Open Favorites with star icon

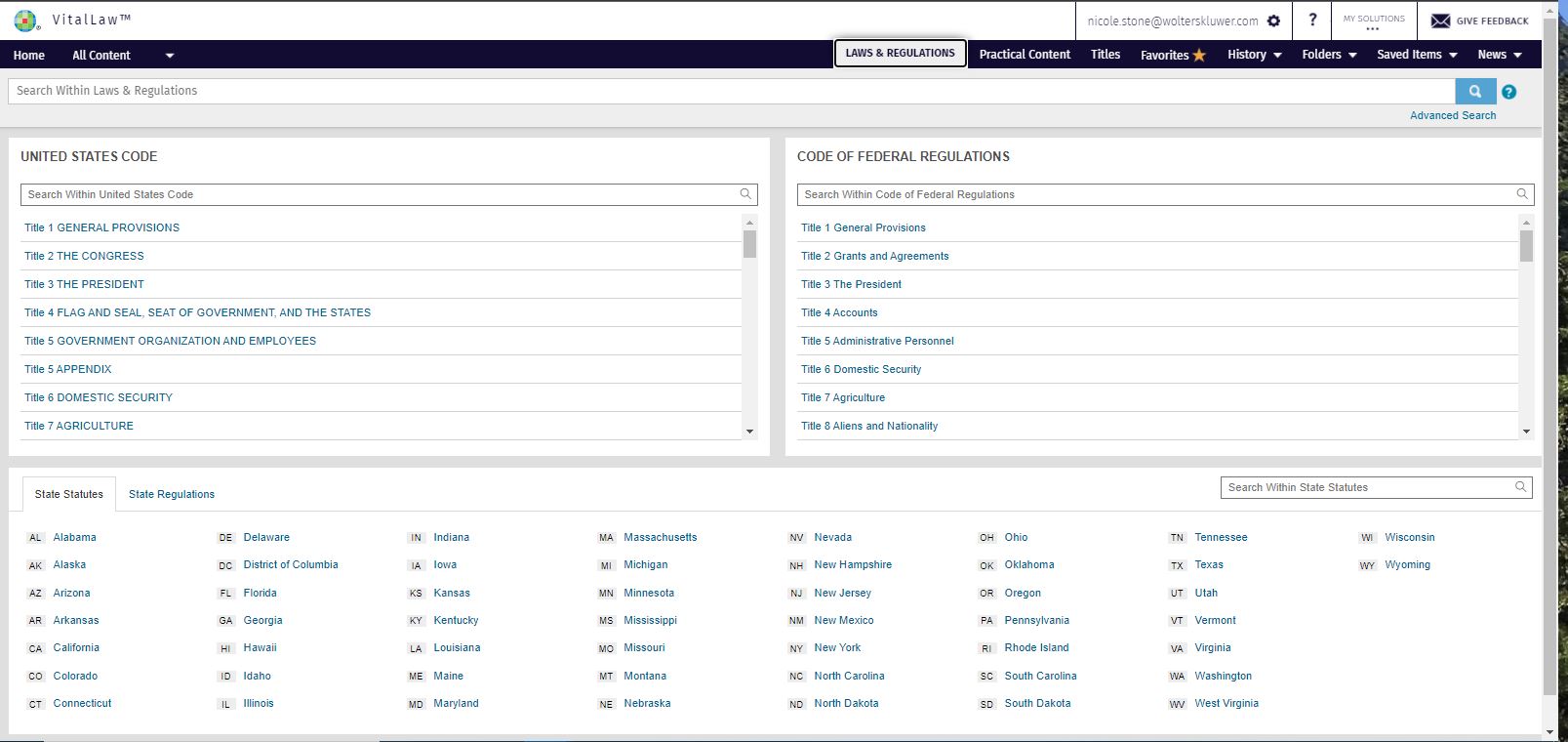pos(1173,55)
